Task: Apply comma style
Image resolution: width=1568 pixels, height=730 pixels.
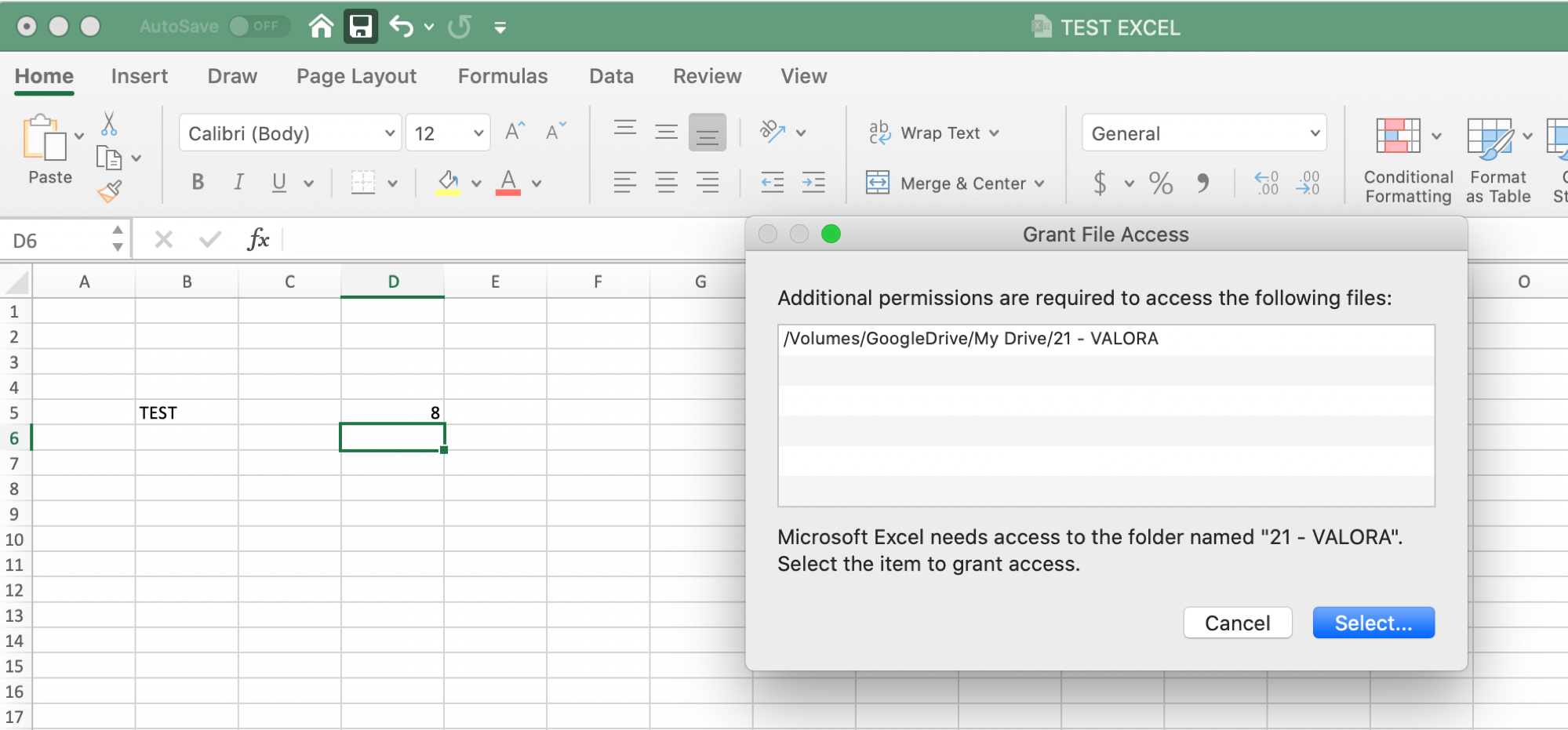Action: pos(1203,183)
